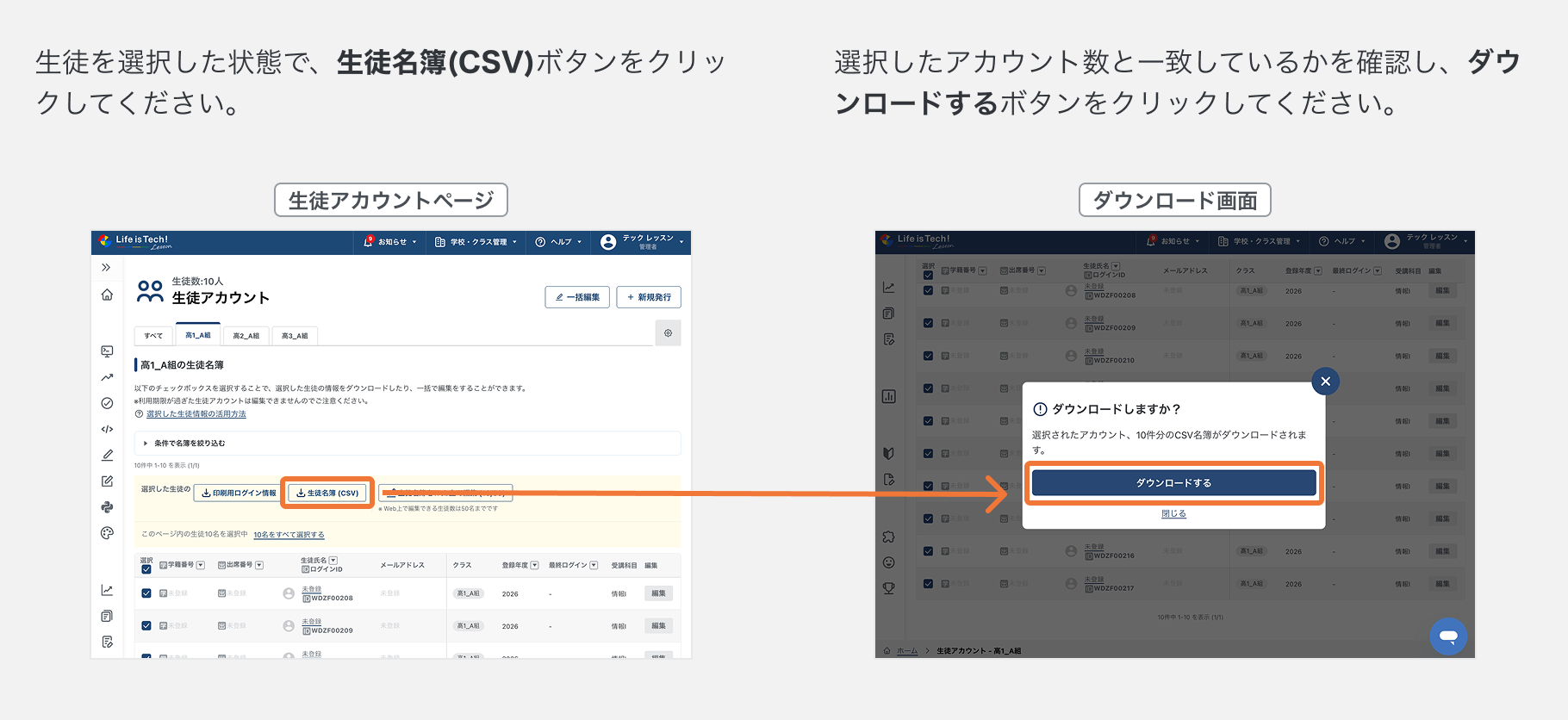
Task: Open テック レッスン account menu on left page
Action: pos(642,242)
